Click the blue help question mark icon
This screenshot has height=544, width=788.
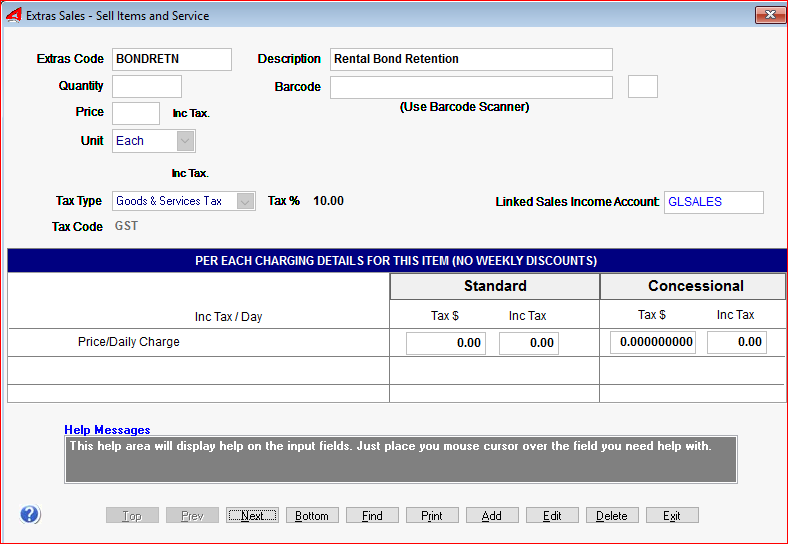(x=30, y=514)
